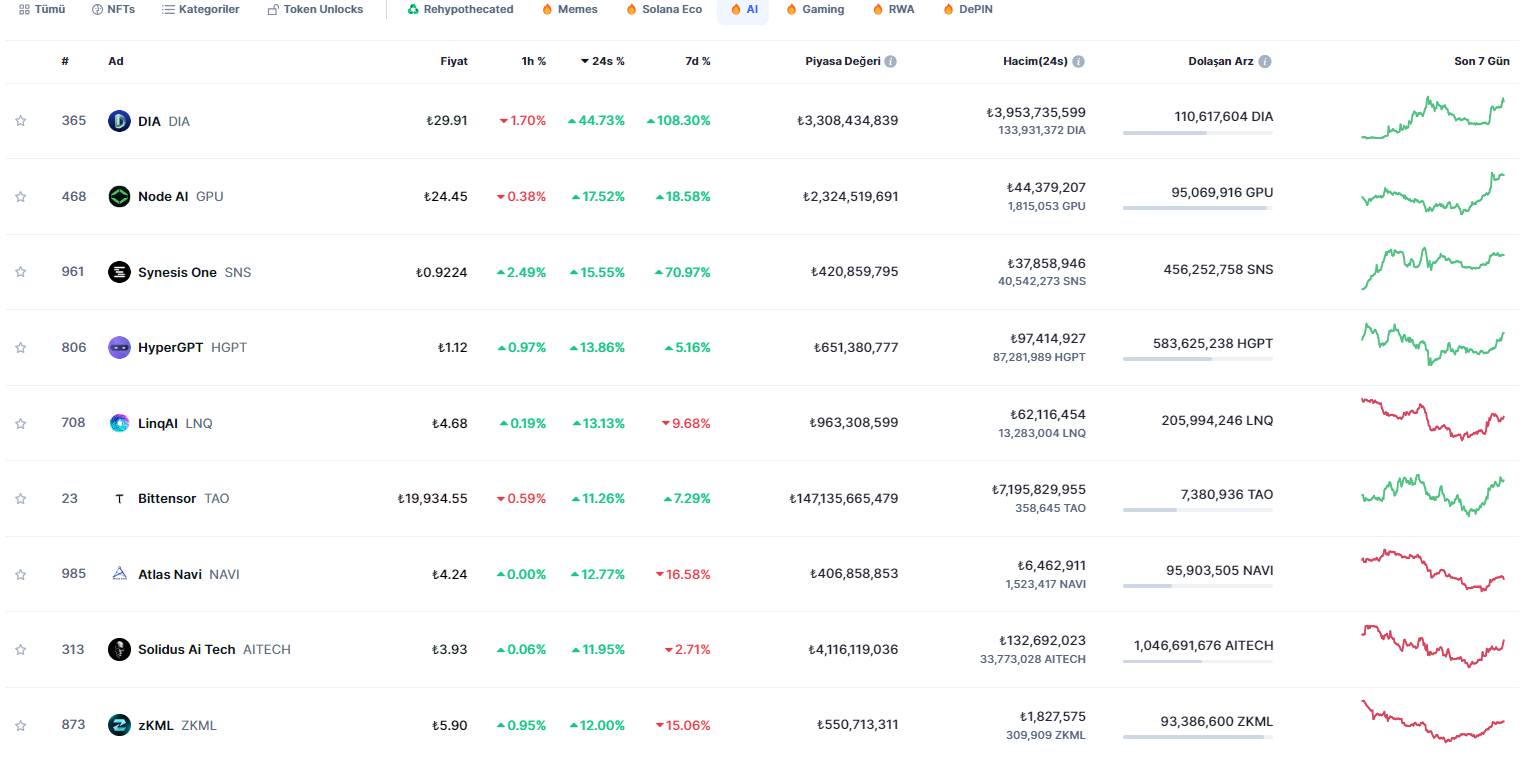Click the Bittensor TAO logo

pyautogui.click(x=119, y=498)
